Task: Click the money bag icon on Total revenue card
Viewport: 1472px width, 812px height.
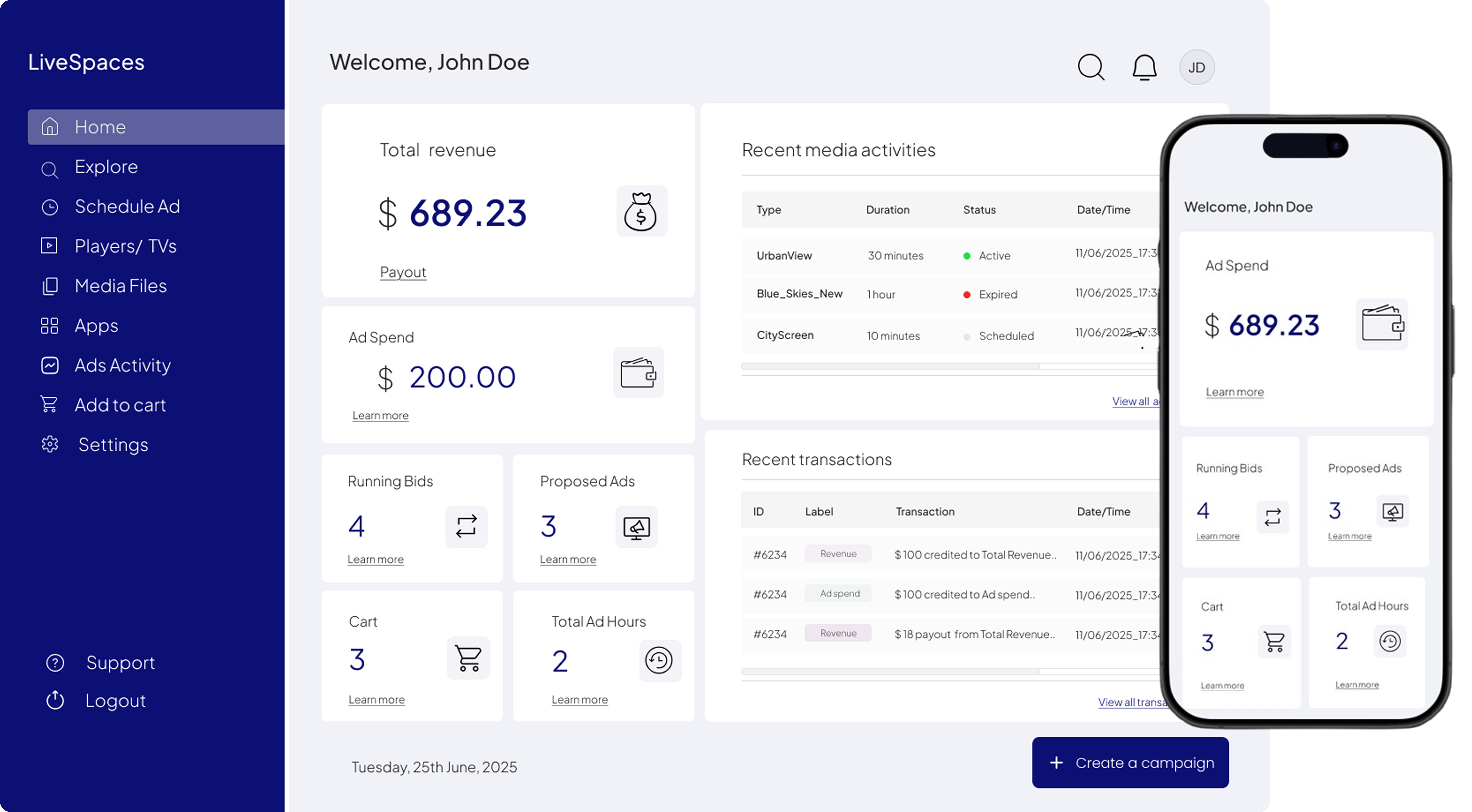Action: (641, 211)
